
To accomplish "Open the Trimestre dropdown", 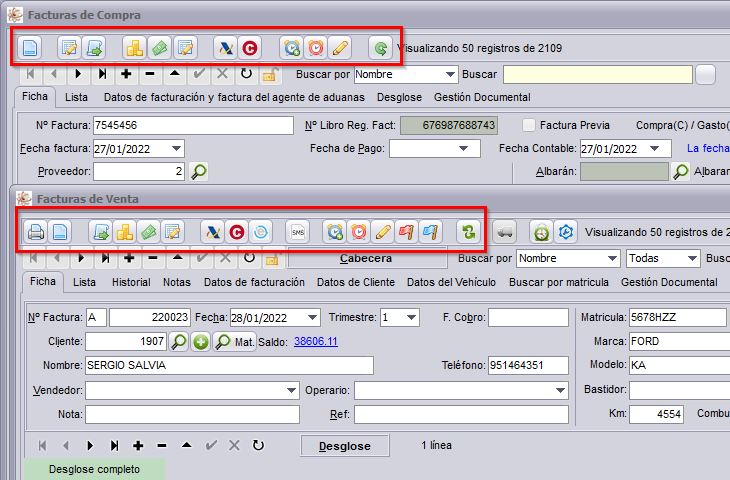I will click(x=411, y=318).
